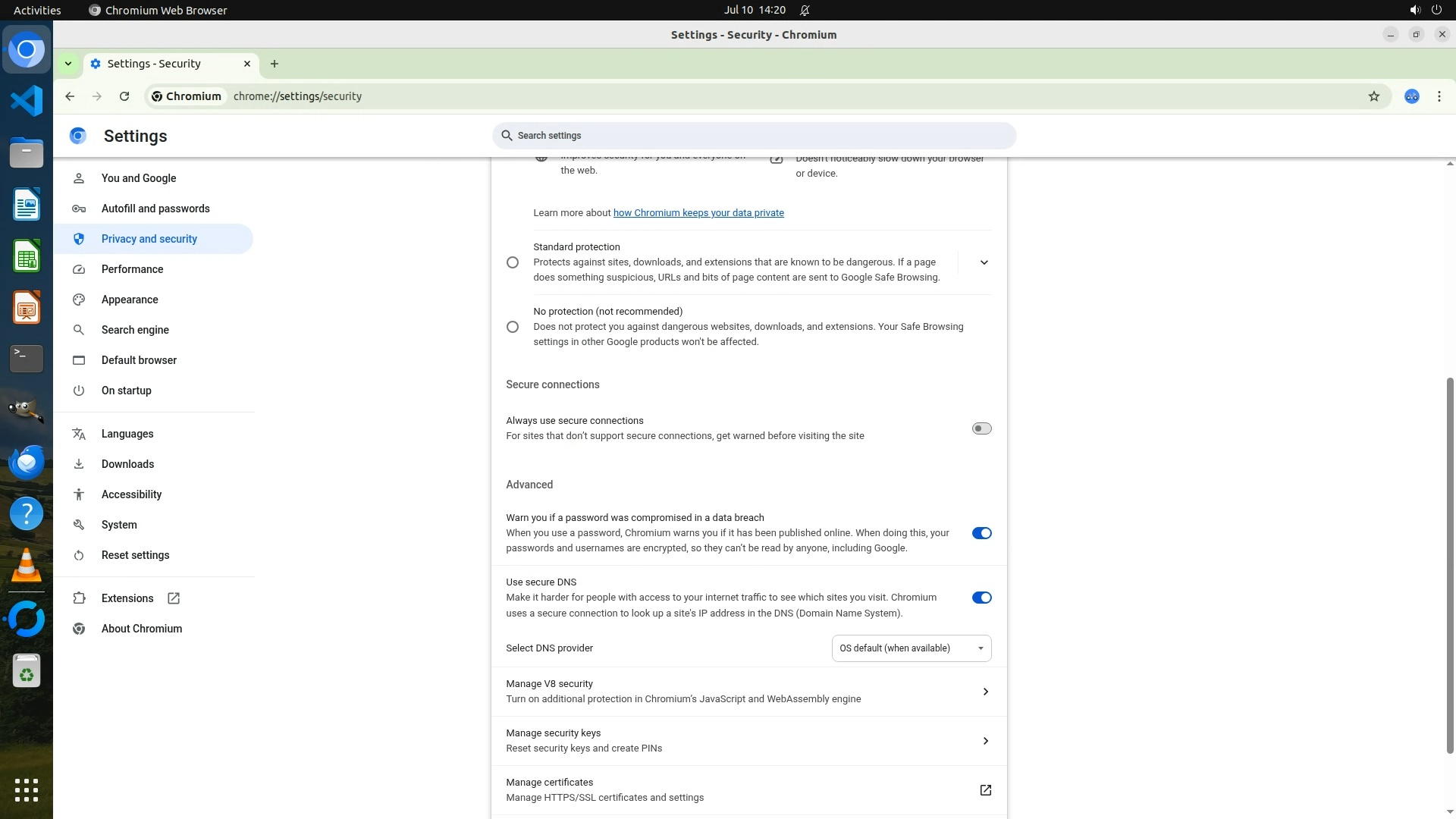Screen dimensions: 1456x819
Task: Click the profile avatar icon
Action: tap(1411, 96)
